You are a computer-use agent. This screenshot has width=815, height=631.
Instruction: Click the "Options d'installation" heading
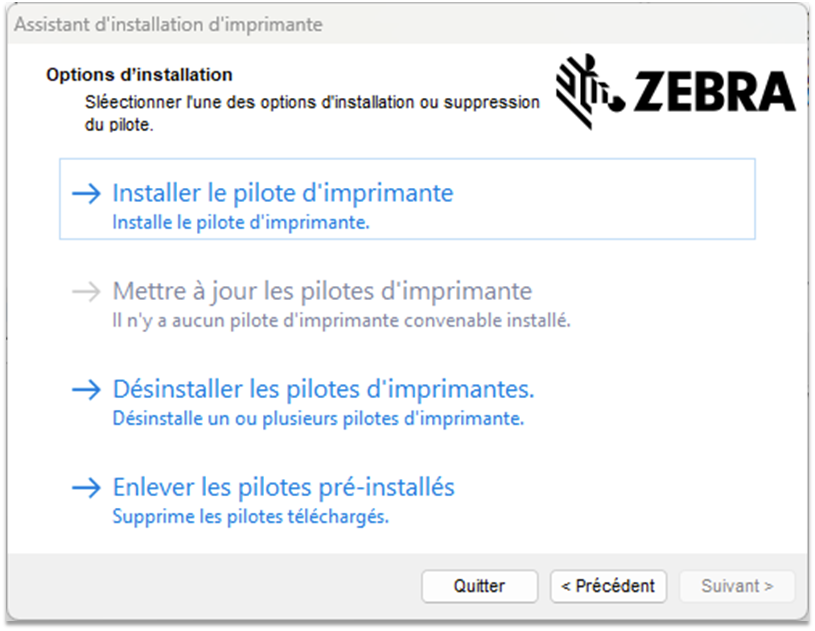(x=139, y=75)
